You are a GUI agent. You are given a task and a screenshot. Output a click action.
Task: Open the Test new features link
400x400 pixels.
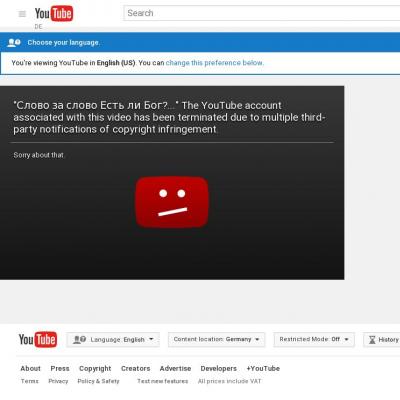[163, 381]
